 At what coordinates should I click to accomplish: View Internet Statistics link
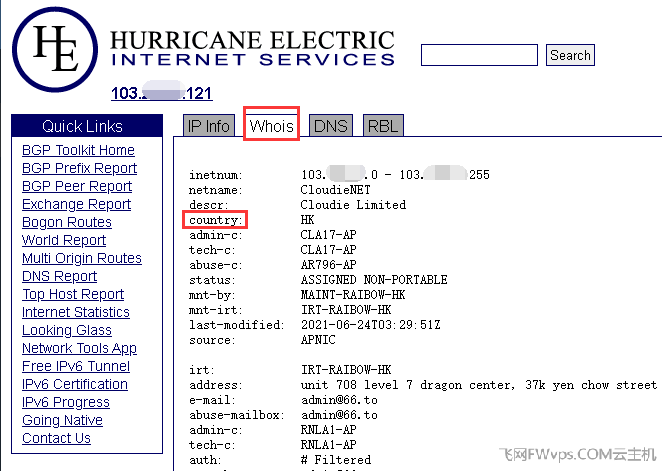pos(76,312)
